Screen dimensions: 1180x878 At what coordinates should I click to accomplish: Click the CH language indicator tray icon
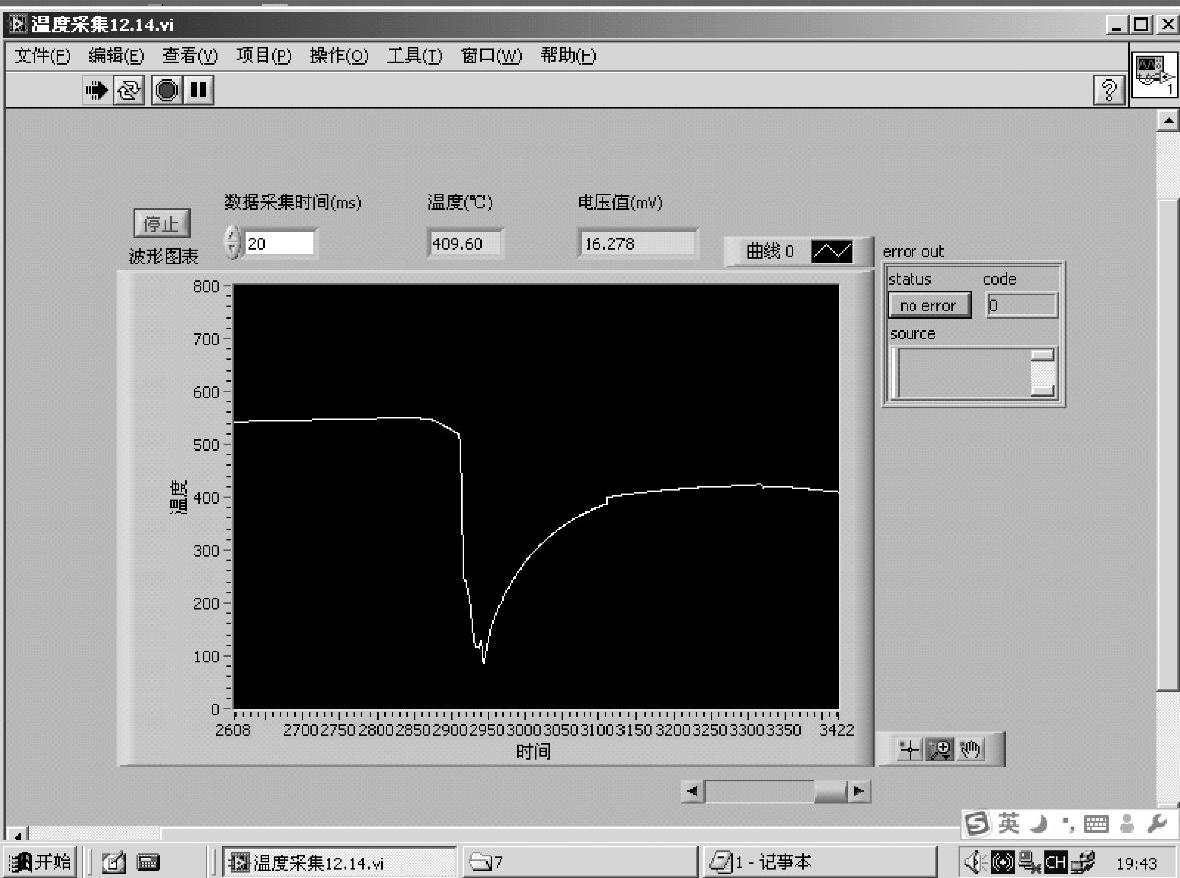pyautogui.click(x=1055, y=862)
